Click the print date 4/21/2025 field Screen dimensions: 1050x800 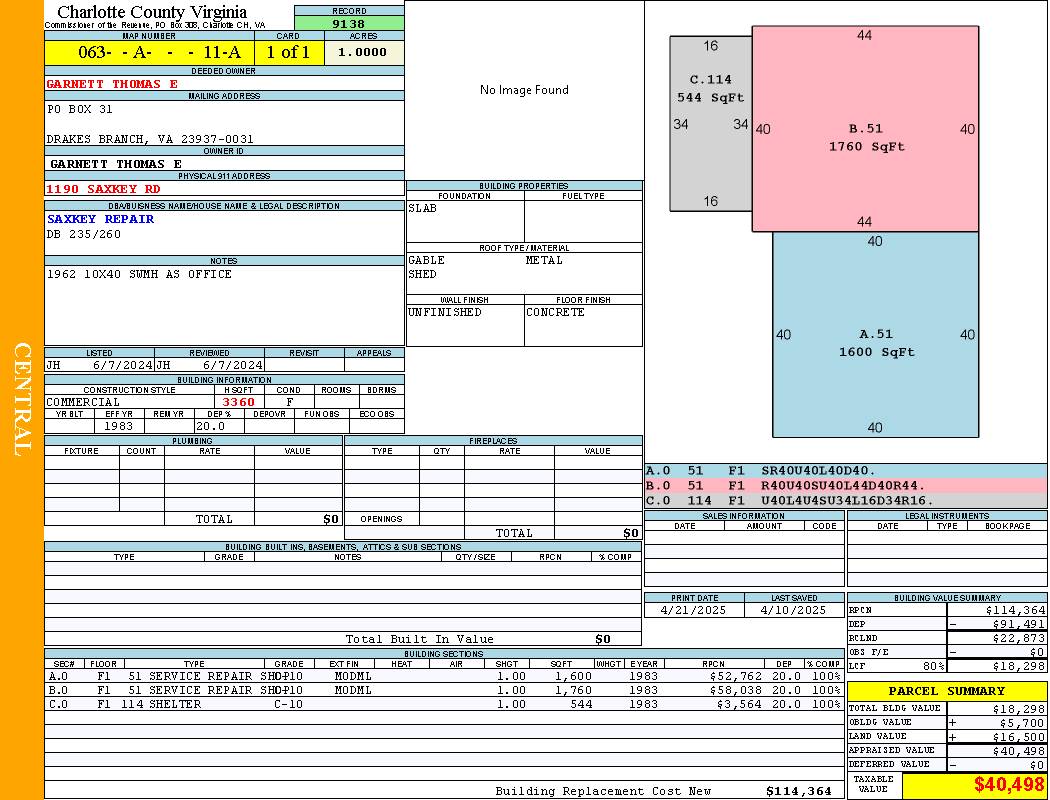pyautogui.click(x=694, y=610)
